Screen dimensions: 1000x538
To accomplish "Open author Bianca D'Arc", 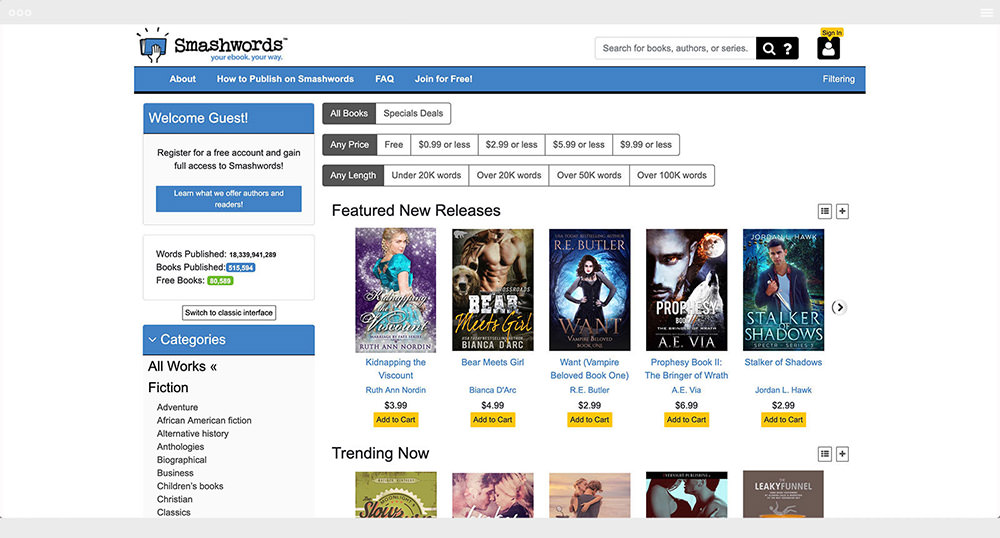I will pyautogui.click(x=492, y=390).
